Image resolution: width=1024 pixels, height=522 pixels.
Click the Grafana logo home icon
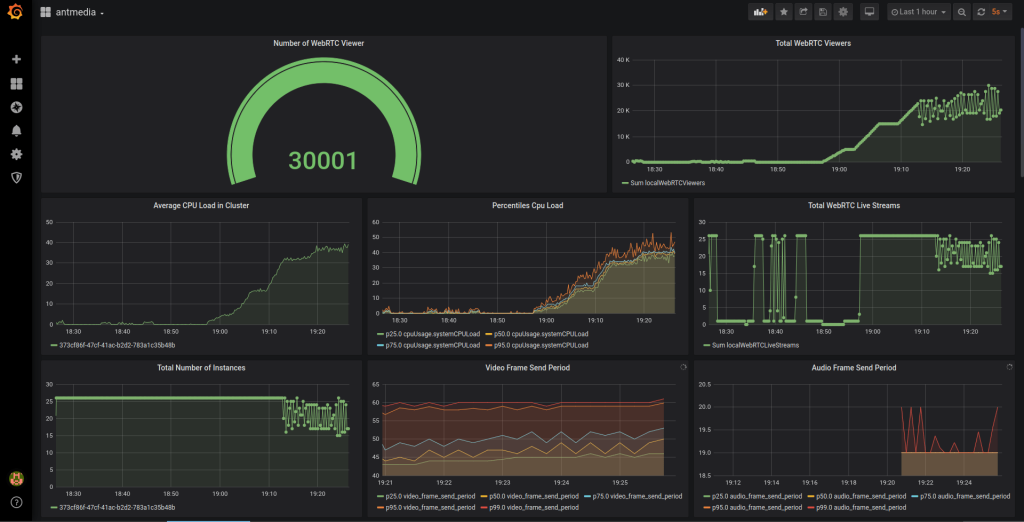(16, 12)
